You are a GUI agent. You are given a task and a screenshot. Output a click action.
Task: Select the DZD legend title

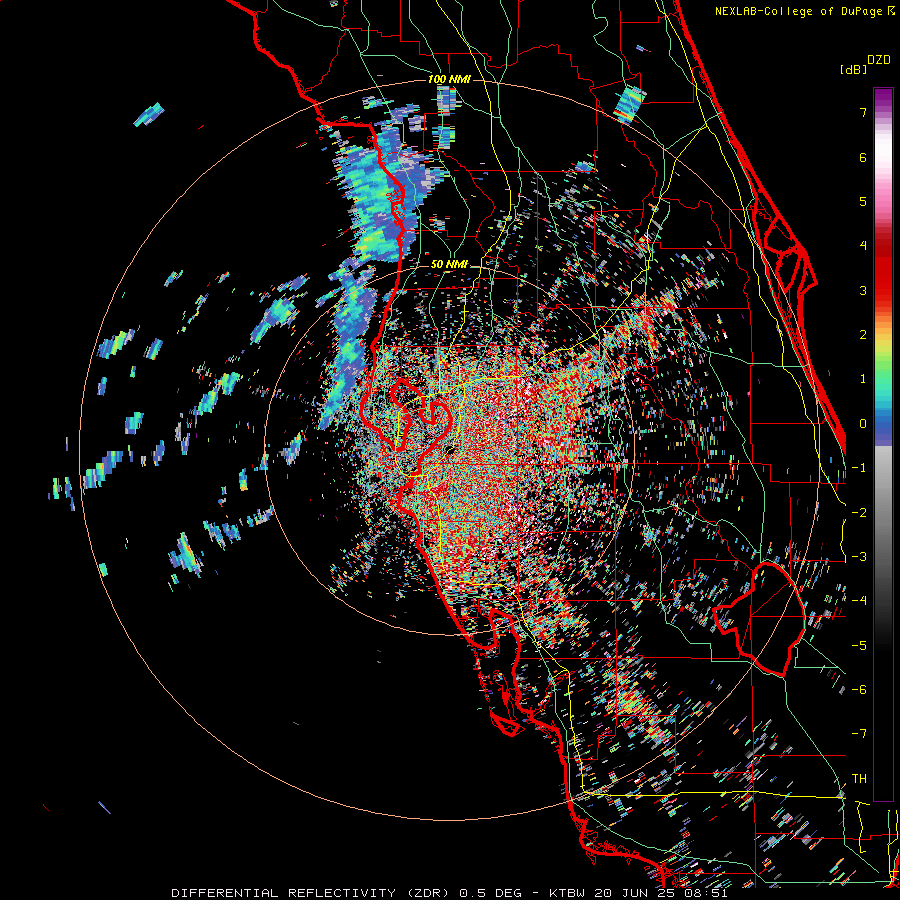(x=879, y=60)
